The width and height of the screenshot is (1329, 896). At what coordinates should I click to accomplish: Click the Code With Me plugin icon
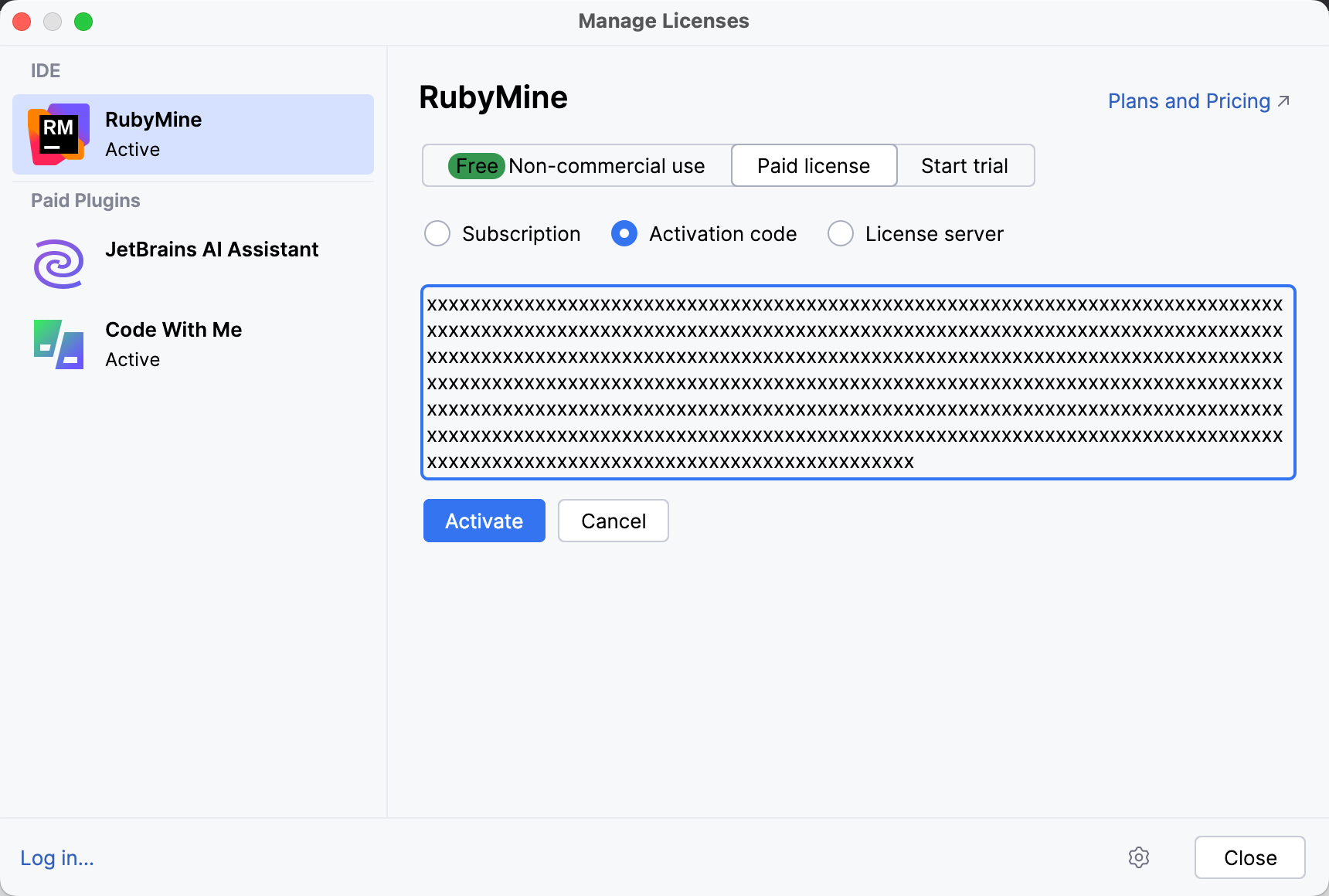(x=57, y=344)
